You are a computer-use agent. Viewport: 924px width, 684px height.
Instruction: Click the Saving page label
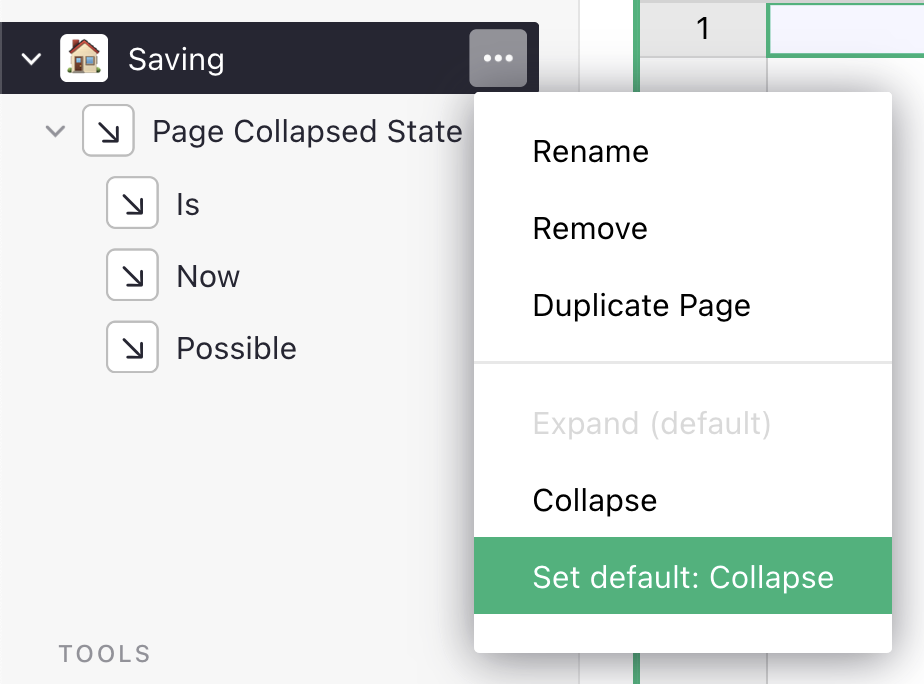177,59
